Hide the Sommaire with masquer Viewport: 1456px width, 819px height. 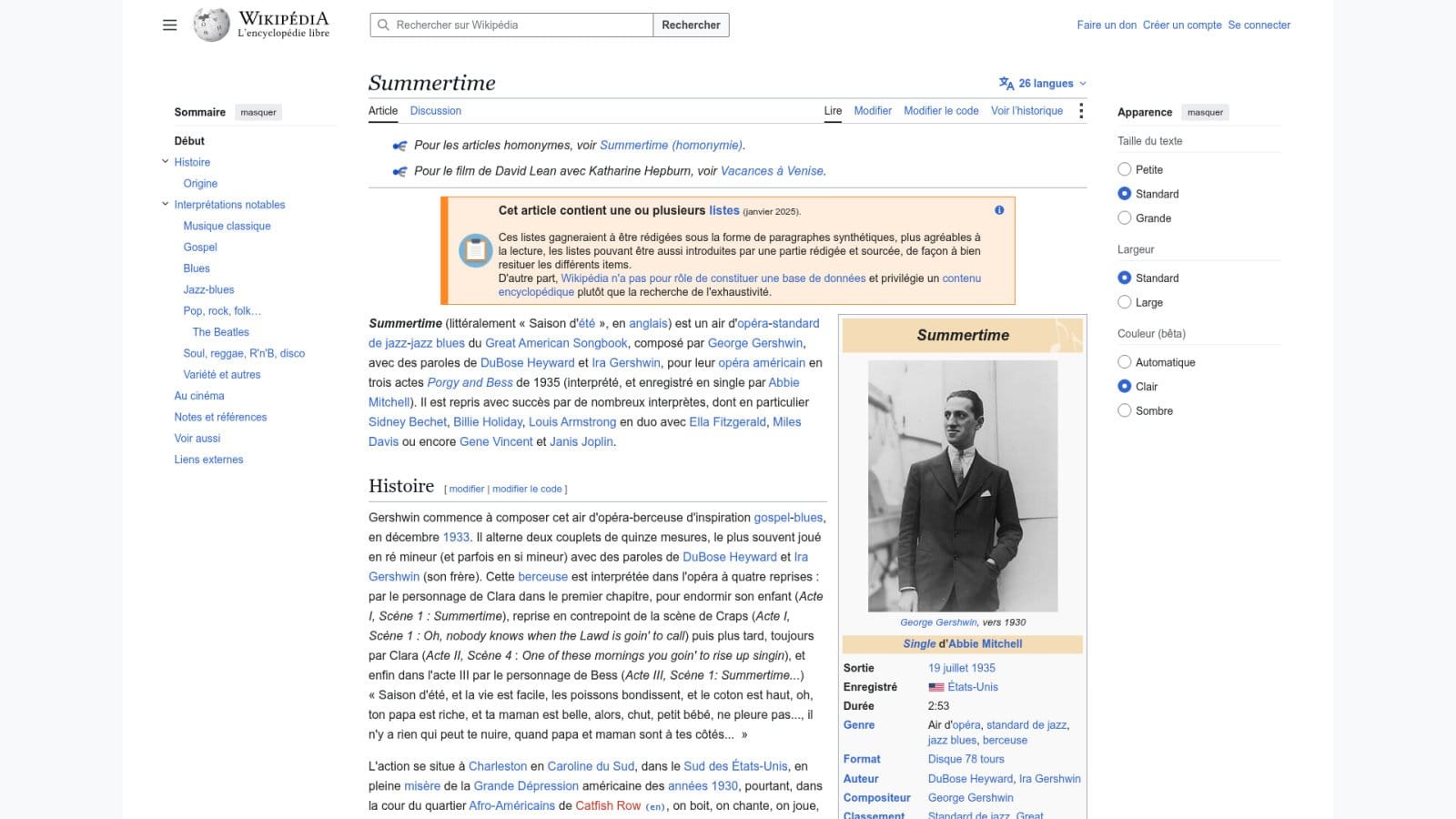[258, 113]
